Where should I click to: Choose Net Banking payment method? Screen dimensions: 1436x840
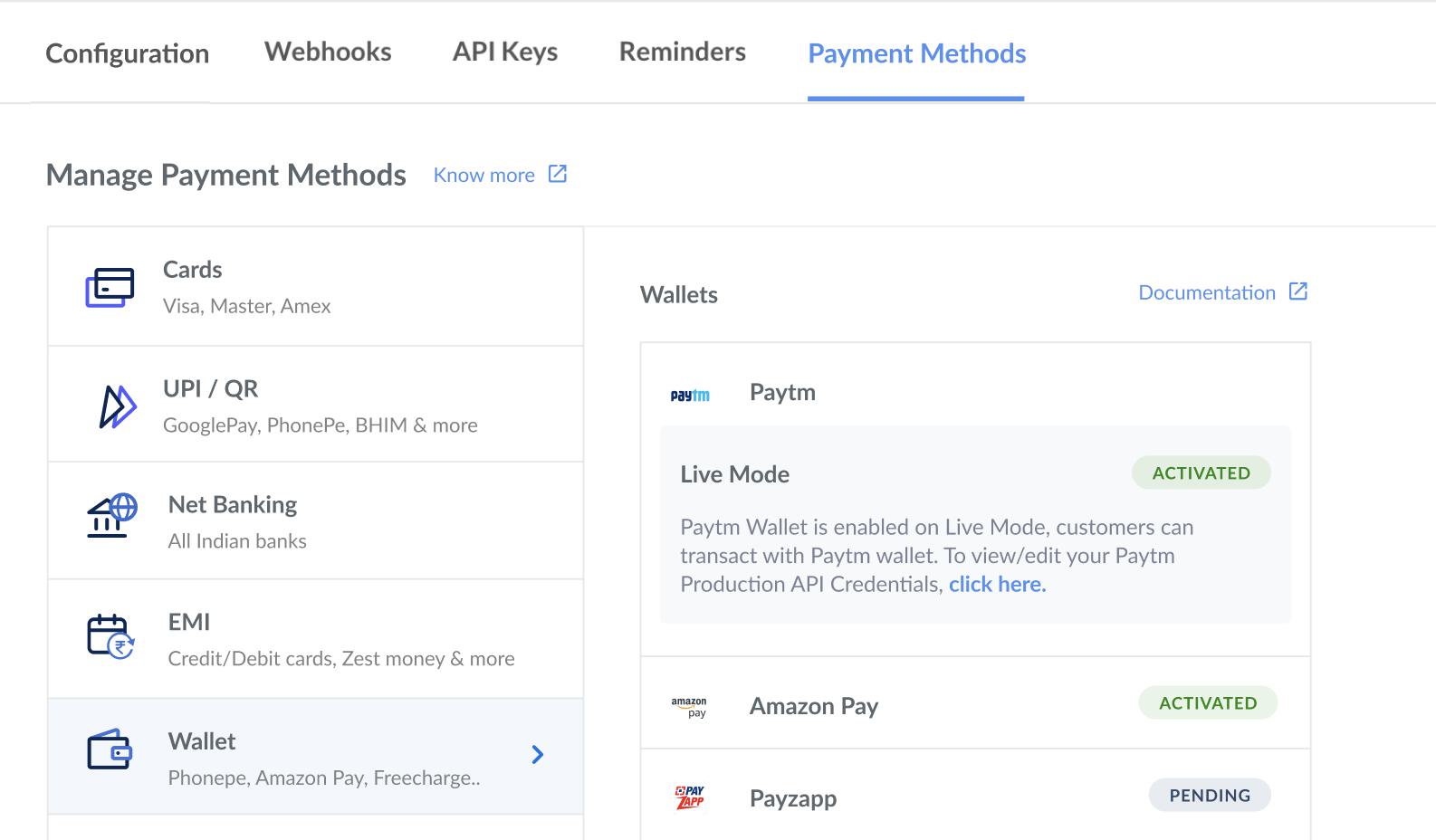pos(315,521)
